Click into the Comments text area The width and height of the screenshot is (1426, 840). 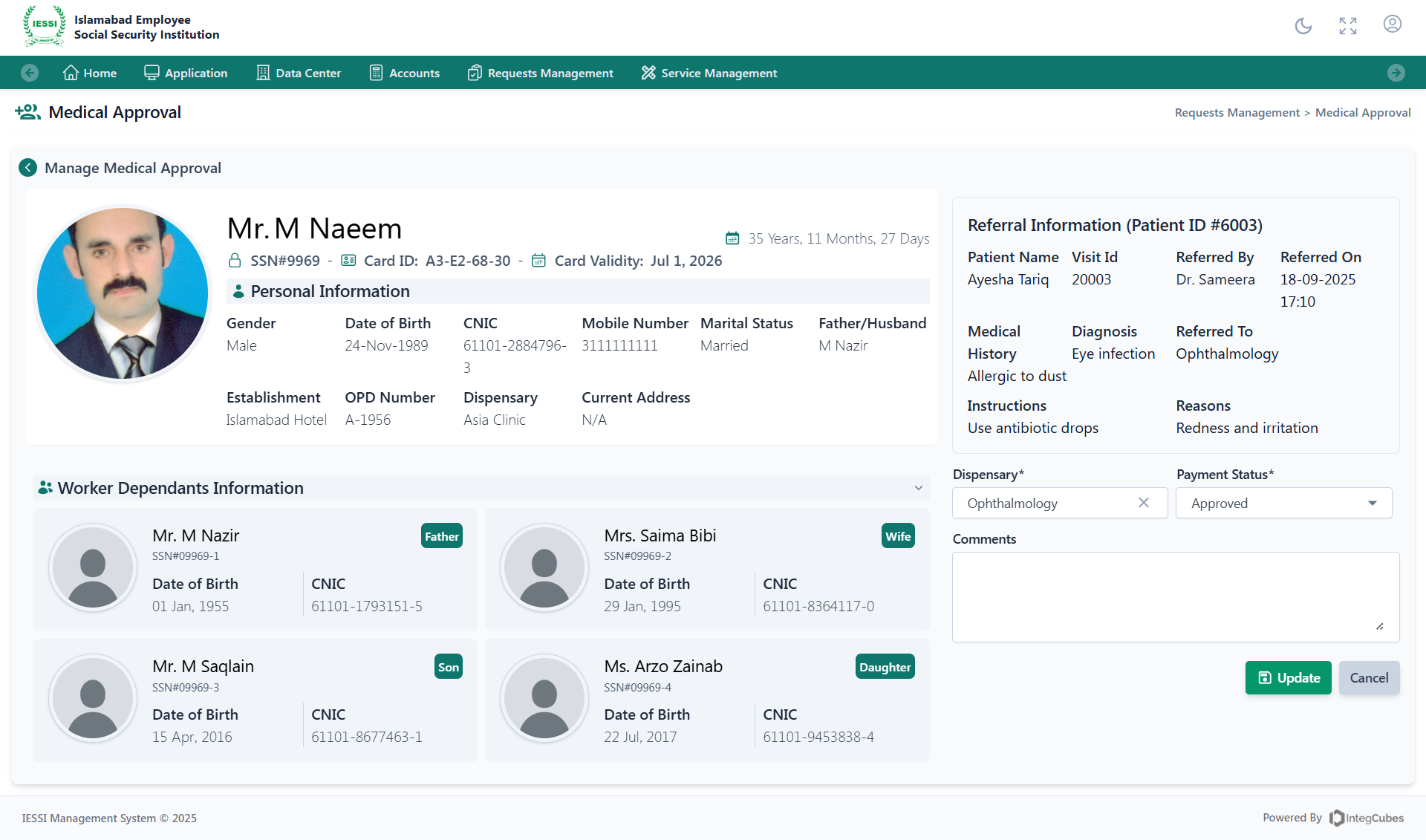click(1175, 596)
